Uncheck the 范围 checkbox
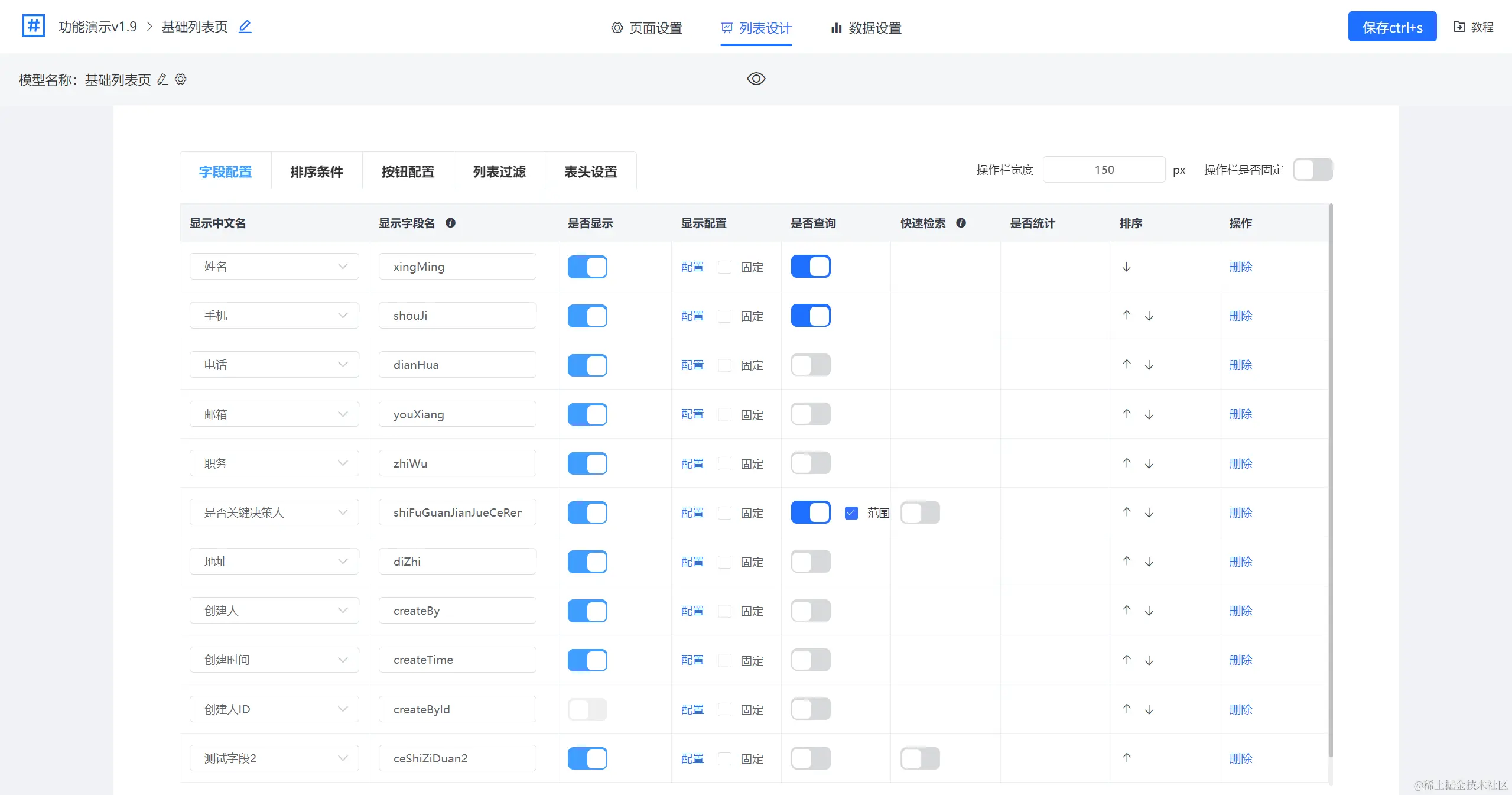This screenshot has height=795, width=1512. coord(851,513)
